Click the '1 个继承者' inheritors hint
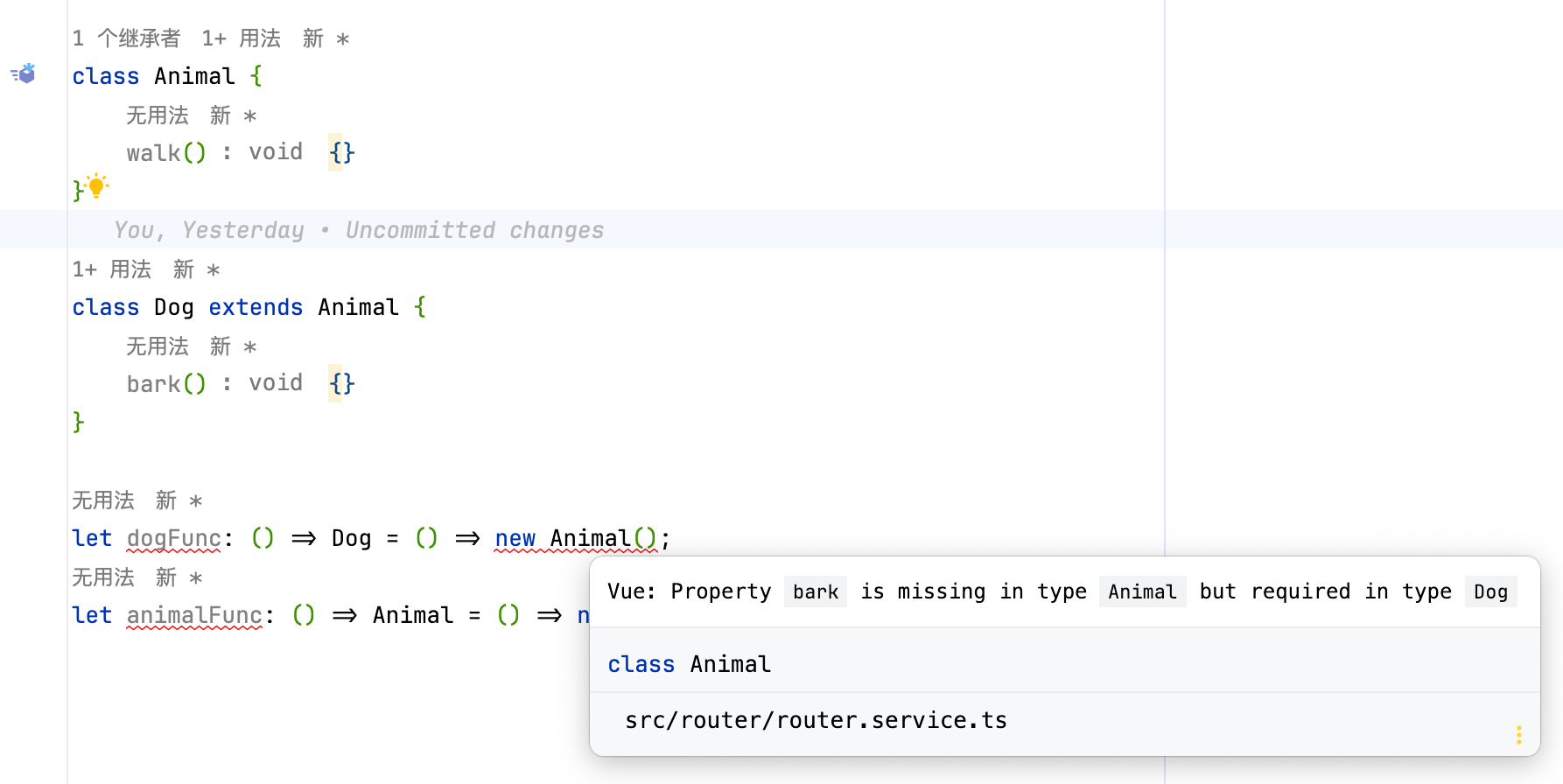 tap(126, 38)
